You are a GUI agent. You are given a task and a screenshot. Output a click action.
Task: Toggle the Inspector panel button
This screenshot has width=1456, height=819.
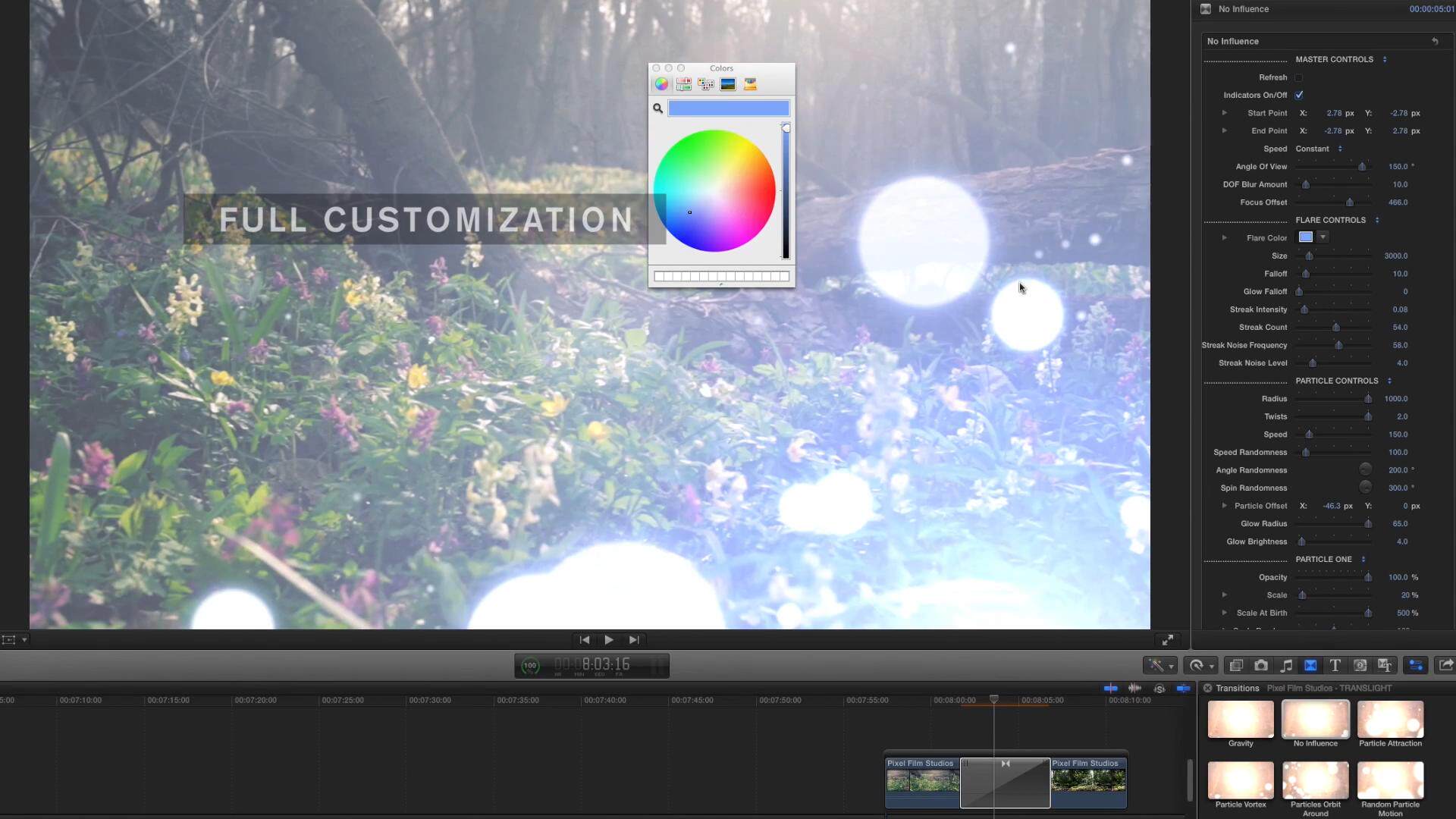pyautogui.click(x=1415, y=665)
